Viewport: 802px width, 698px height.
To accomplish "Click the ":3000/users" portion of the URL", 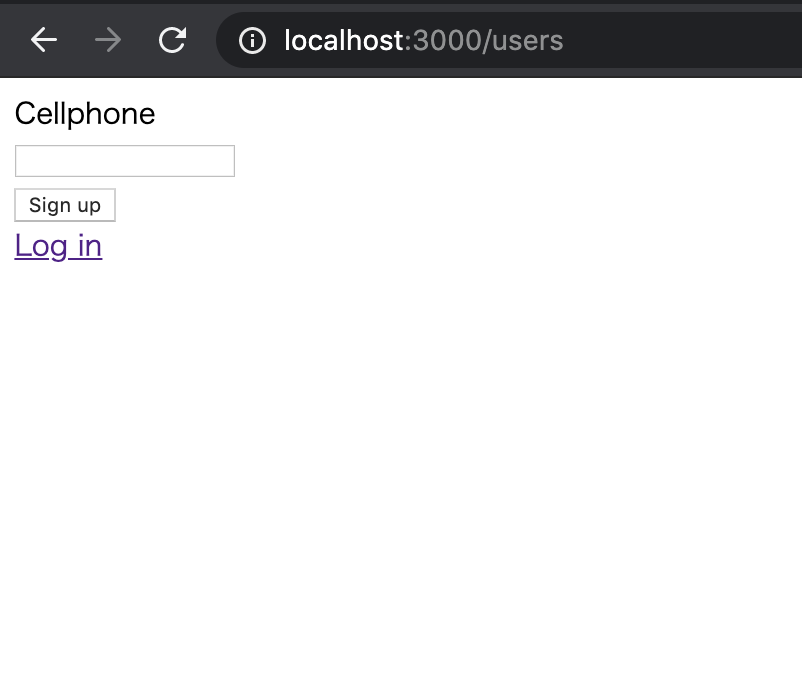I will (x=488, y=40).
